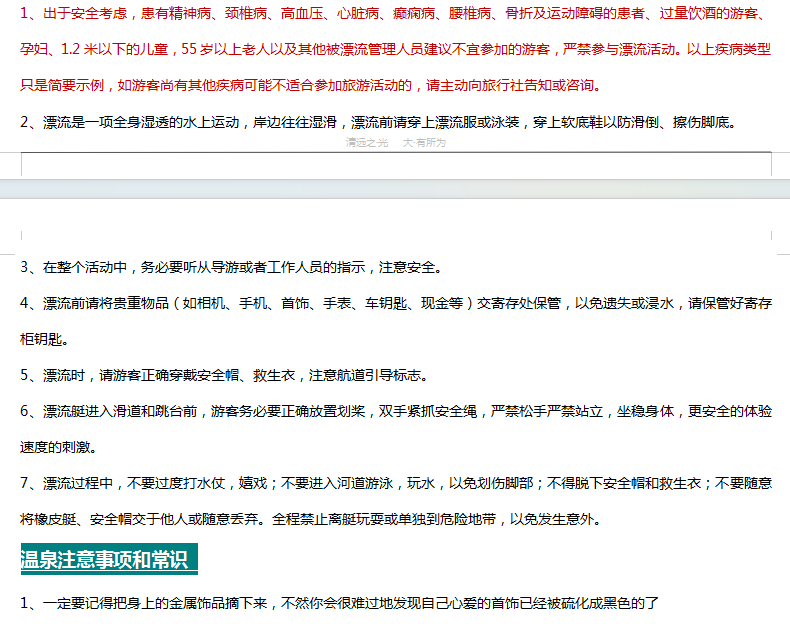The width and height of the screenshot is (790, 629).
Task: Click item 3 '在整个活动中，务必要听从导游'
Action: coord(232,267)
